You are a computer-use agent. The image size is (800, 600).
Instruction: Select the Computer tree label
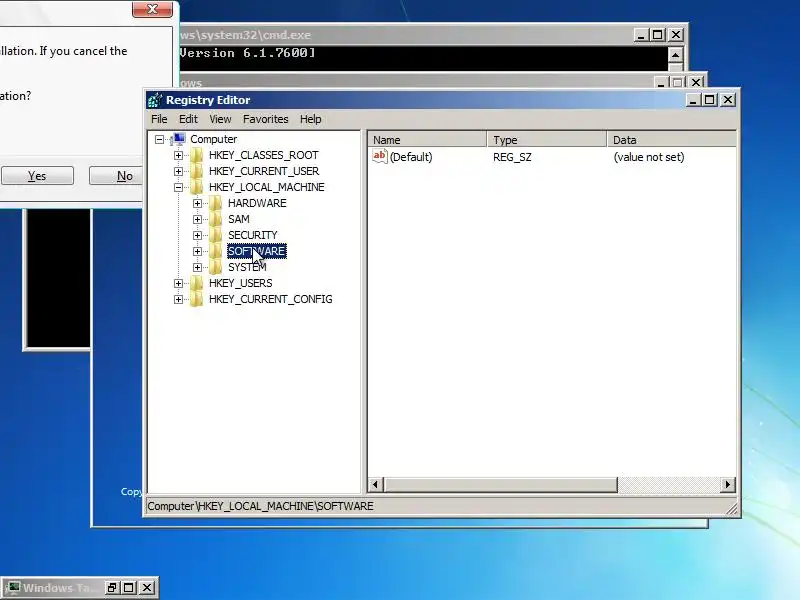coord(213,139)
